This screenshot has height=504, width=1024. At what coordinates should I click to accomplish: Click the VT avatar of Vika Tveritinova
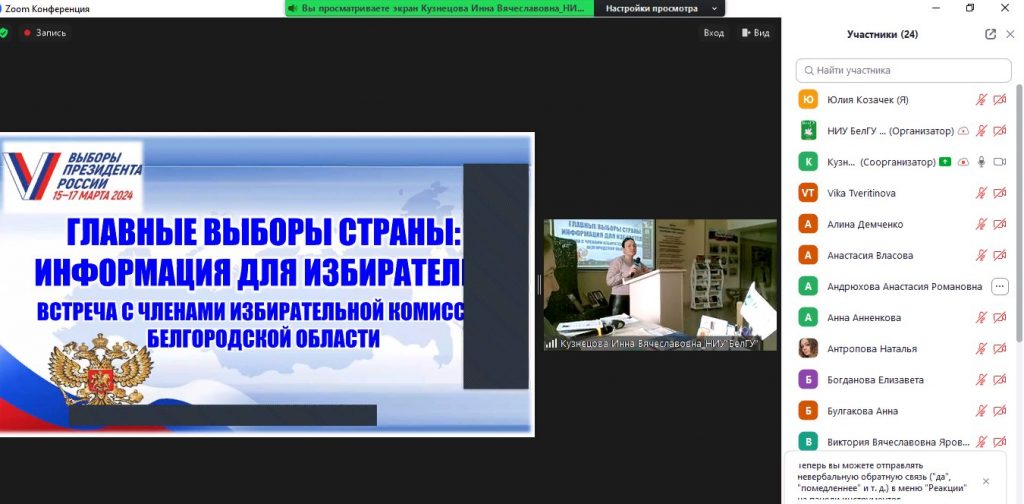coord(808,193)
